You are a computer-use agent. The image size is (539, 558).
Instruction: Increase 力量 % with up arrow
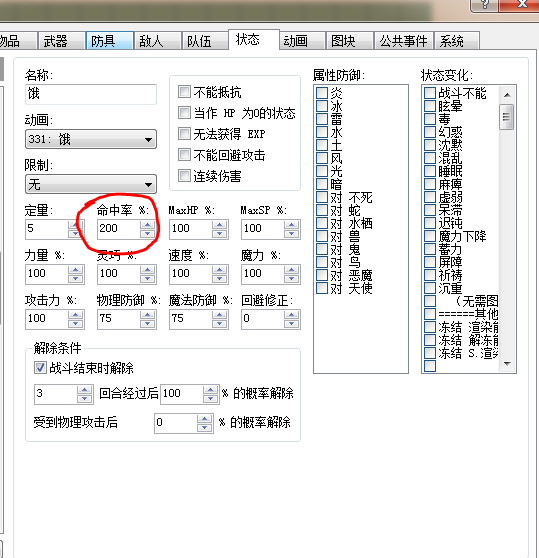click(75, 270)
